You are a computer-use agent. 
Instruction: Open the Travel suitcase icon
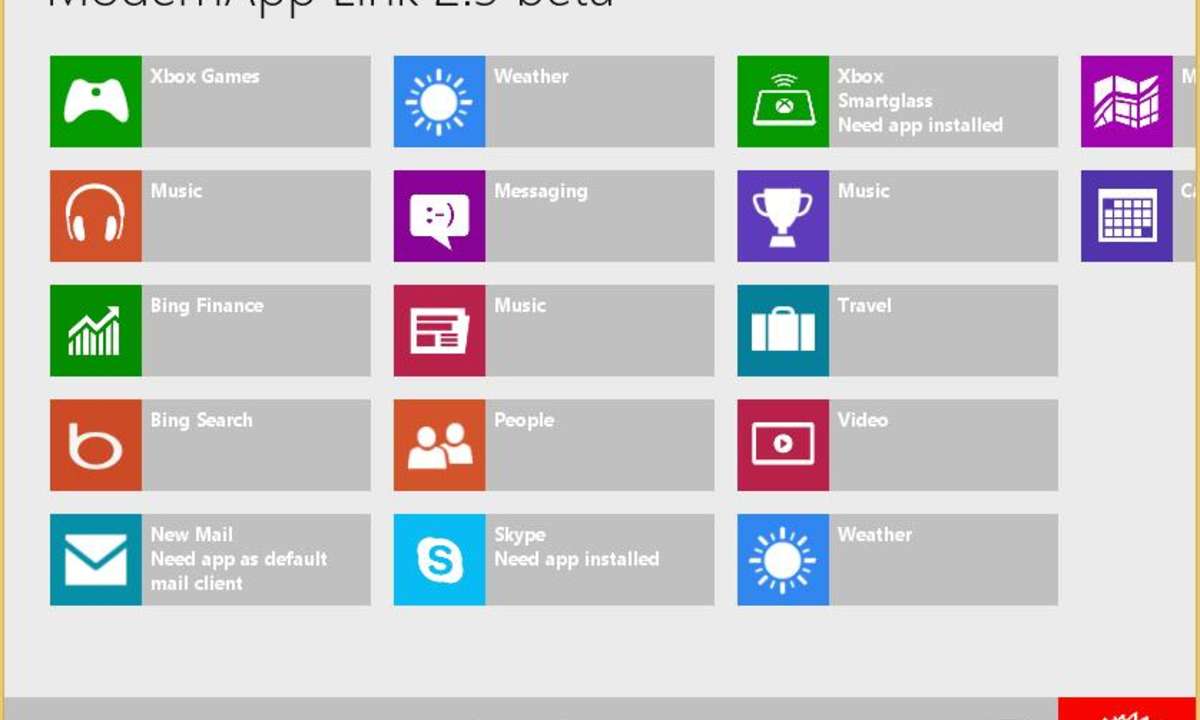coord(783,330)
